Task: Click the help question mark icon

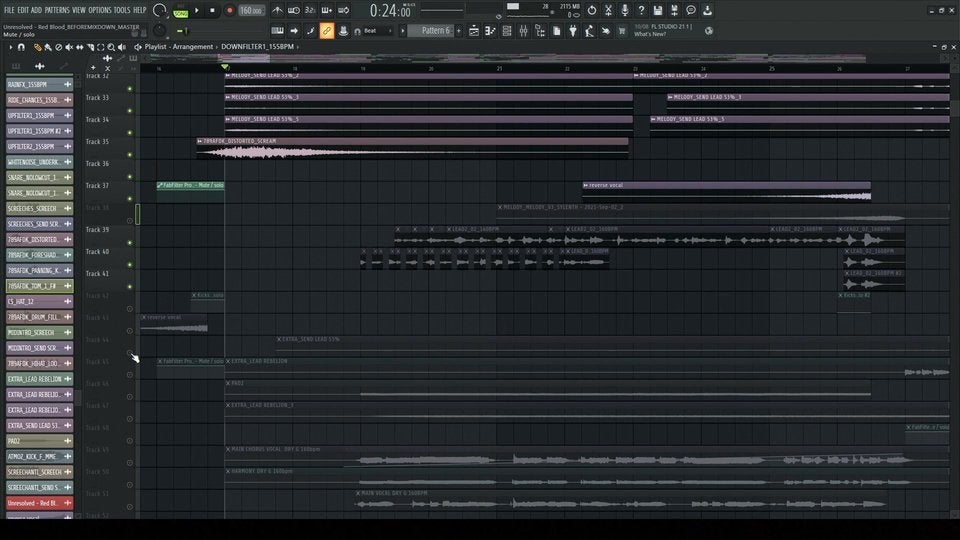Action: click(641, 10)
